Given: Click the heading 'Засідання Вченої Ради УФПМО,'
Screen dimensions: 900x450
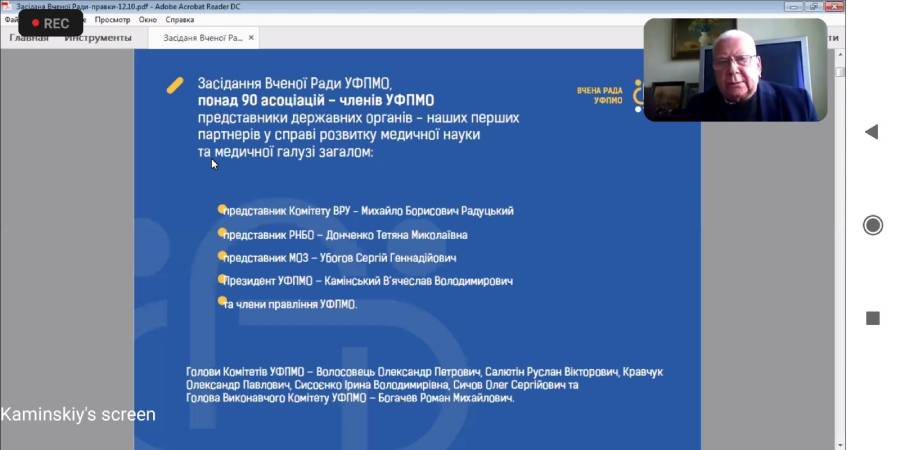Looking at the screenshot, I should point(295,83).
